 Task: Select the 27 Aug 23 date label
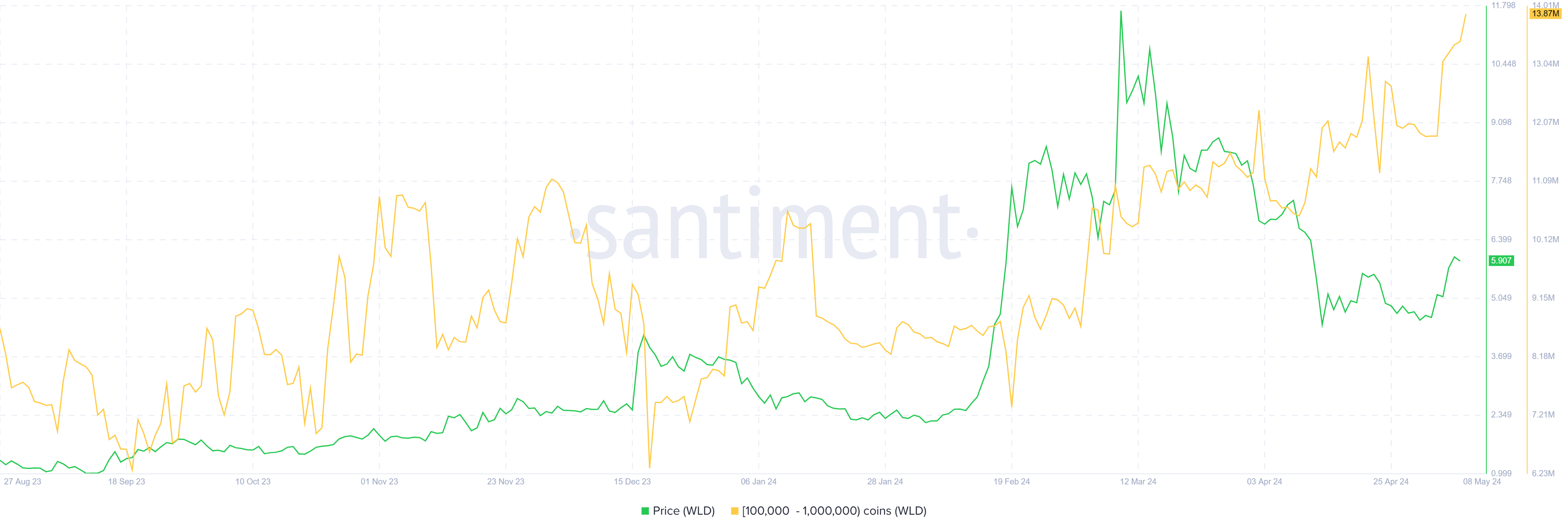click(x=22, y=482)
